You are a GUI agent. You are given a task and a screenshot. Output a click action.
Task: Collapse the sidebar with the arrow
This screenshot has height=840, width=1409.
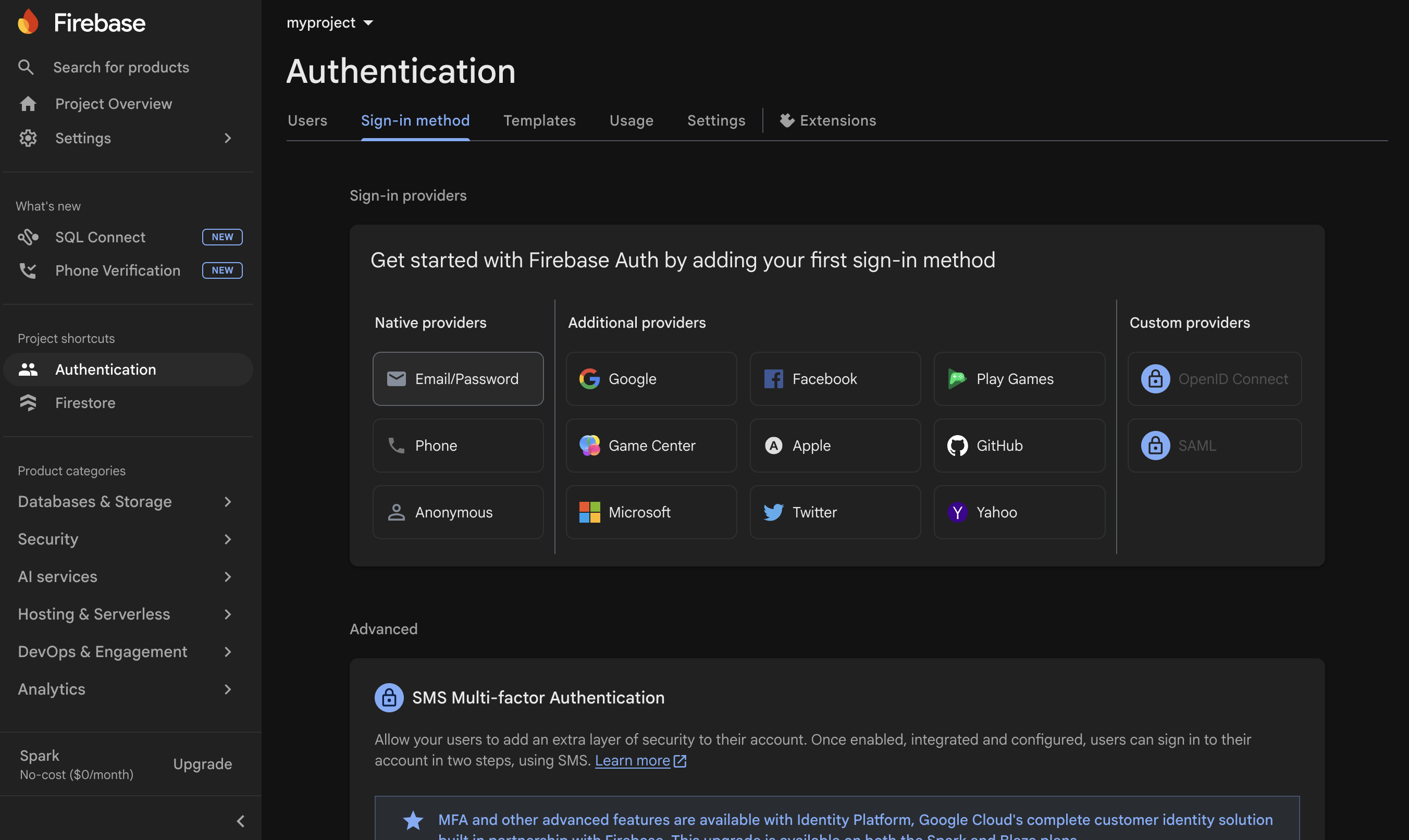(x=241, y=821)
